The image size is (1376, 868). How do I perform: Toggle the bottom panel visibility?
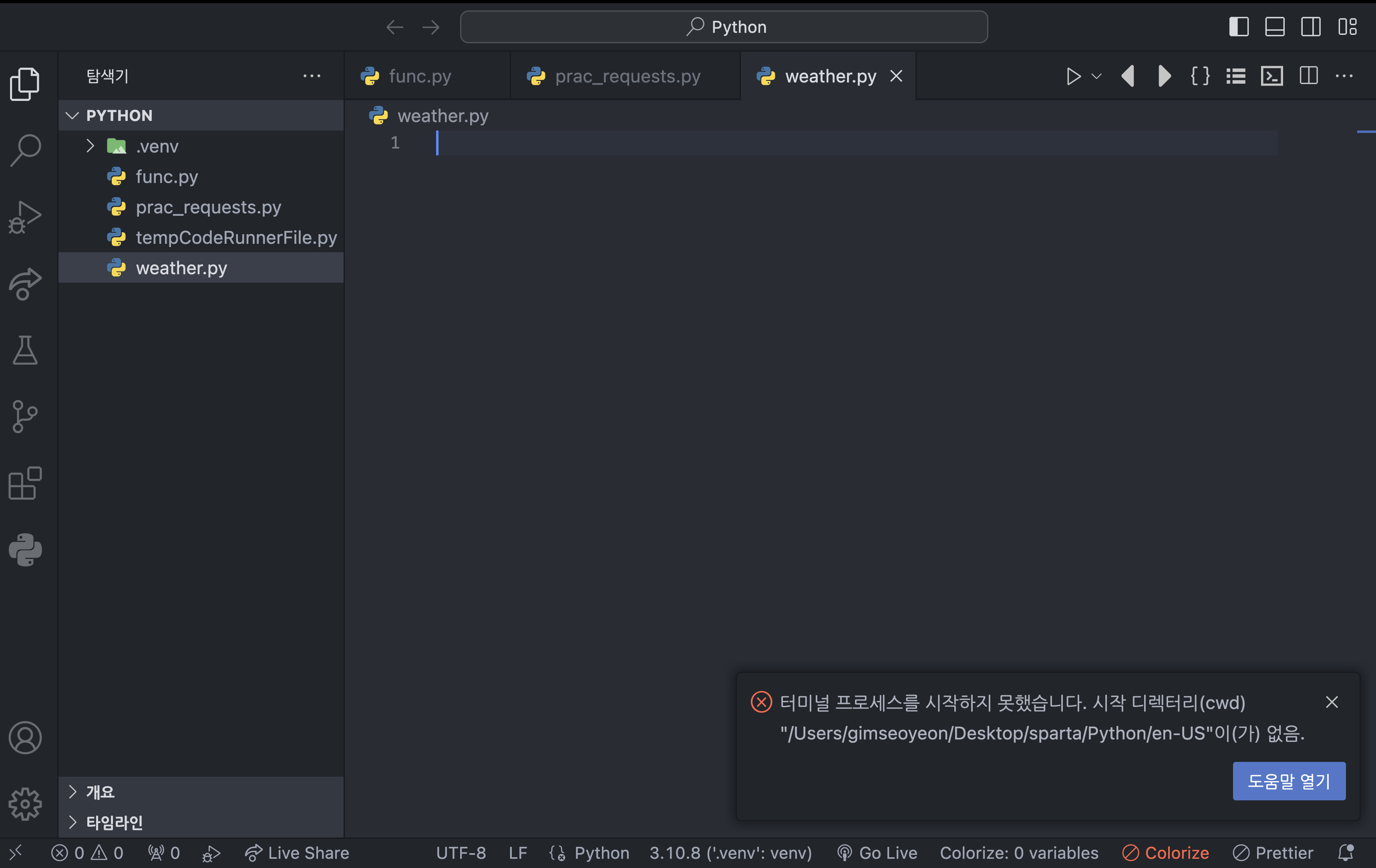click(1274, 27)
